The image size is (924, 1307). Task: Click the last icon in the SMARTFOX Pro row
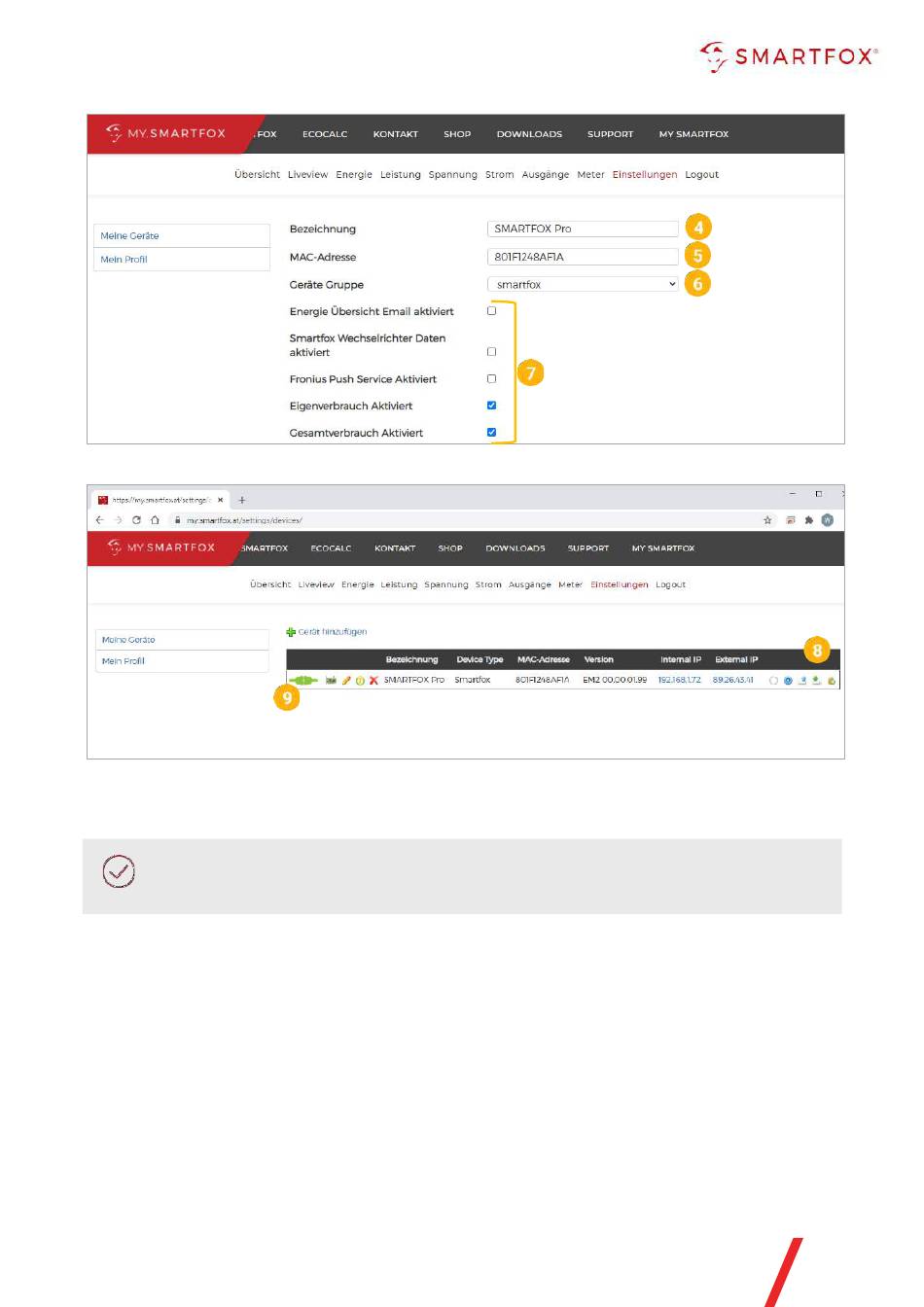tap(833, 681)
